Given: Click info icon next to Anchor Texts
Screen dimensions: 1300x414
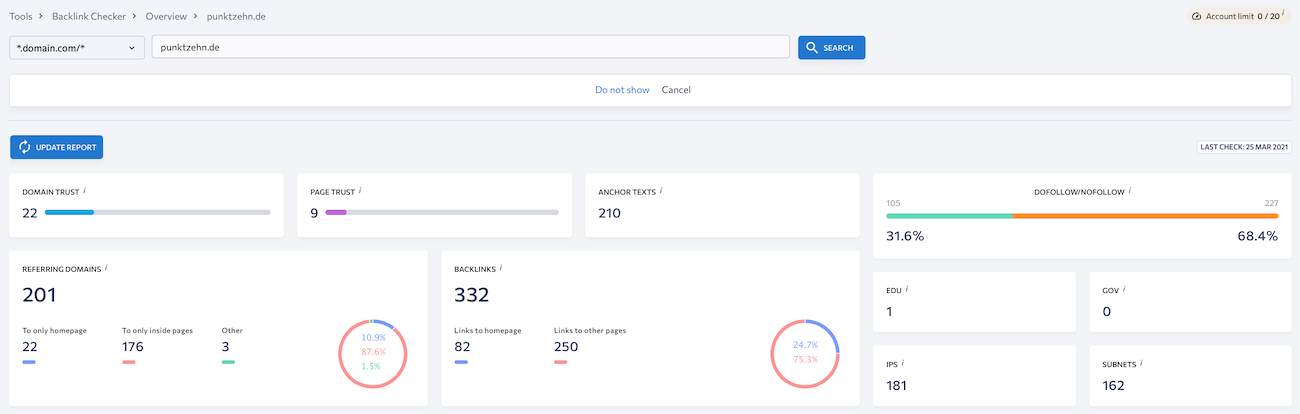Looking at the screenshot, I should point(662,189).
